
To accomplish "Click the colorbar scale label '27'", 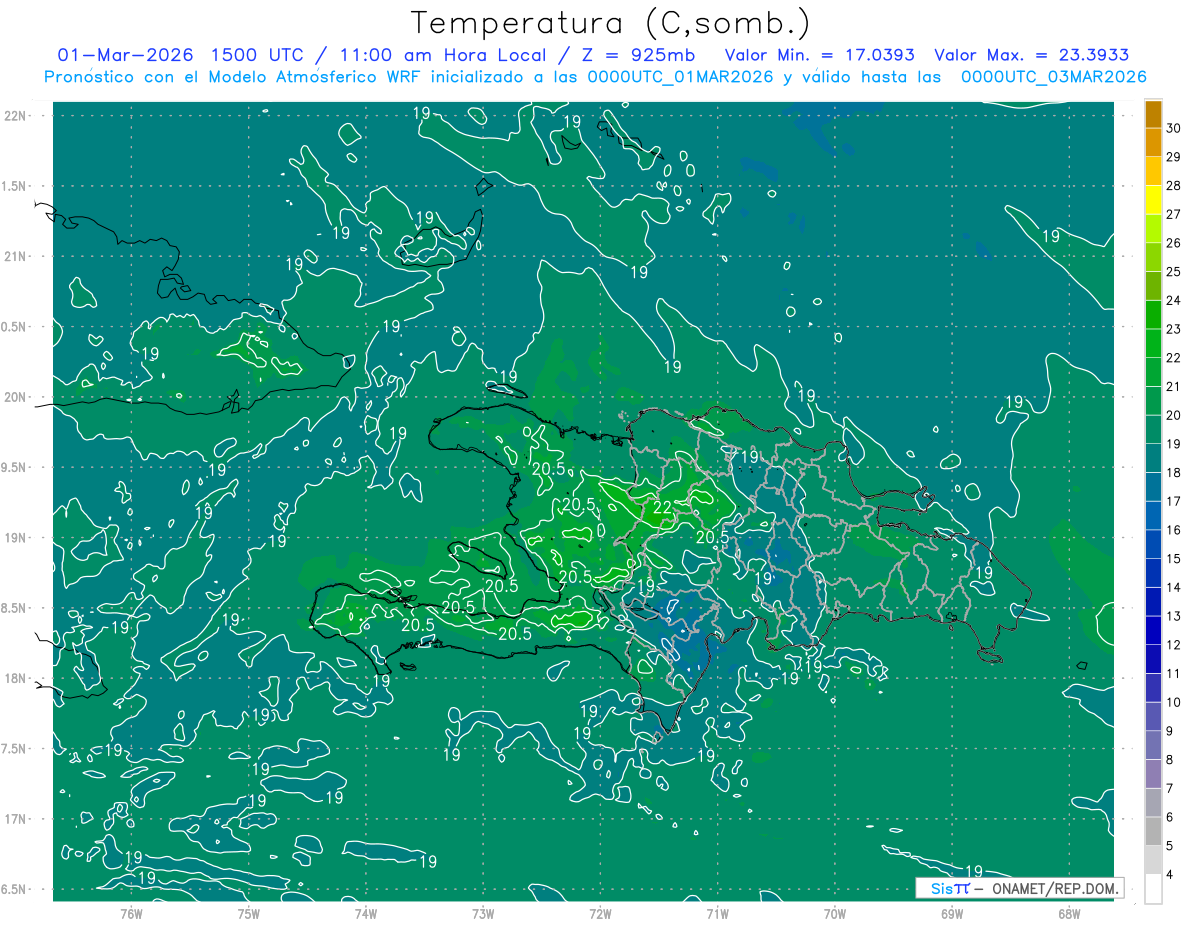I will (x=1174, y=214).
